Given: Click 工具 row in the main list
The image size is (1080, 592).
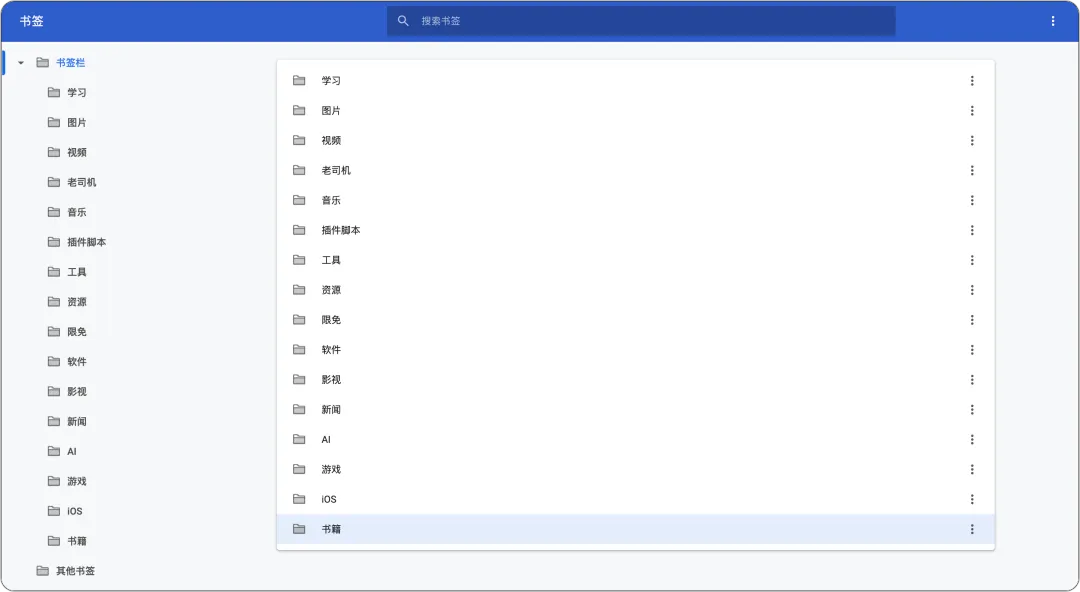Looking at the screenshot, I should pos(635,260).
